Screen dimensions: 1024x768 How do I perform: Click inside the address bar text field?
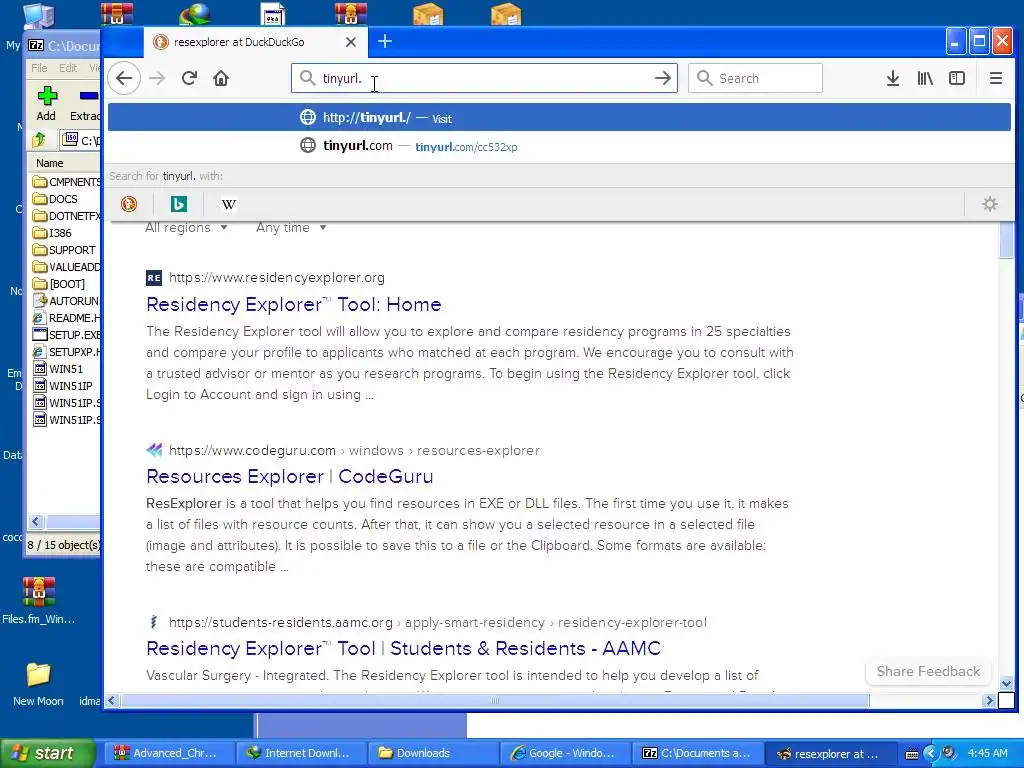click(483, 78)
